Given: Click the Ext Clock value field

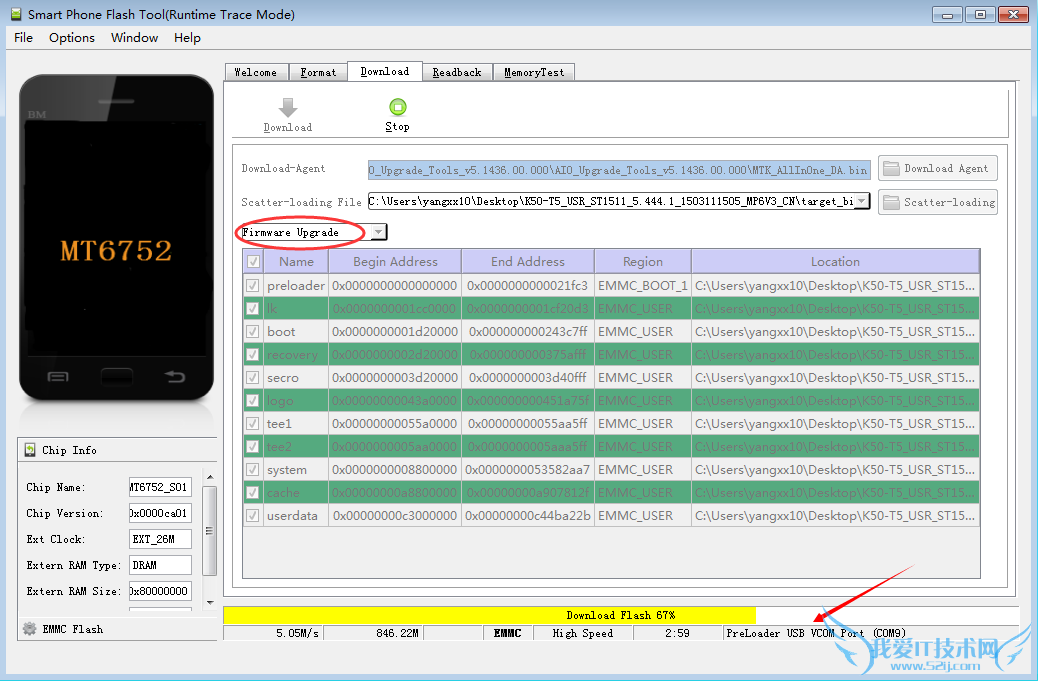Looking at the screenshot, I should coord(160,539).
